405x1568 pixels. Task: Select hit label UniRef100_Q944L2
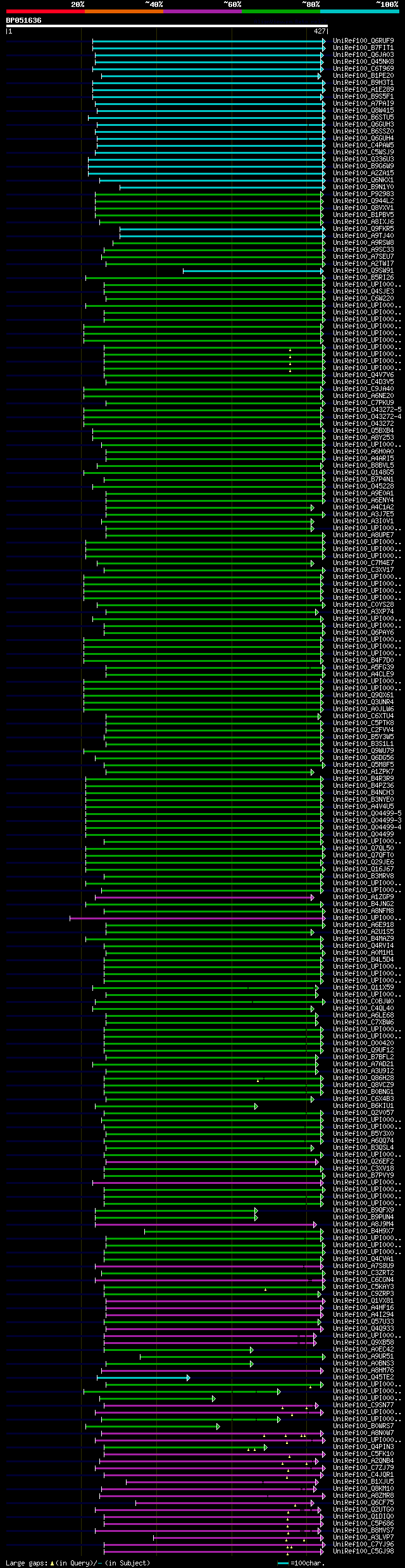(363, 201)
